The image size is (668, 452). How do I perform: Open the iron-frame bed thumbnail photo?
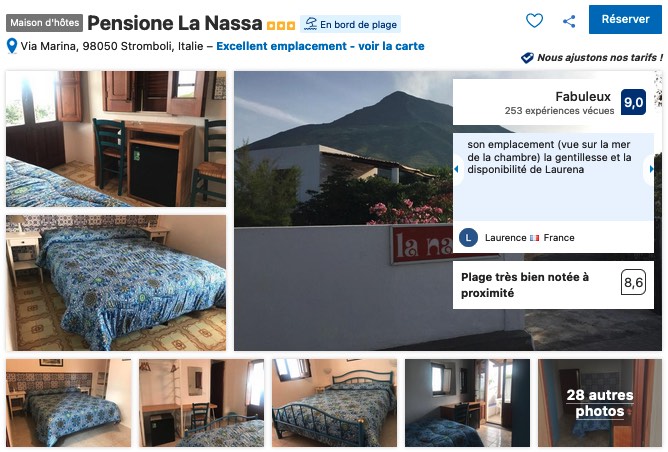[x=334, y=403]
